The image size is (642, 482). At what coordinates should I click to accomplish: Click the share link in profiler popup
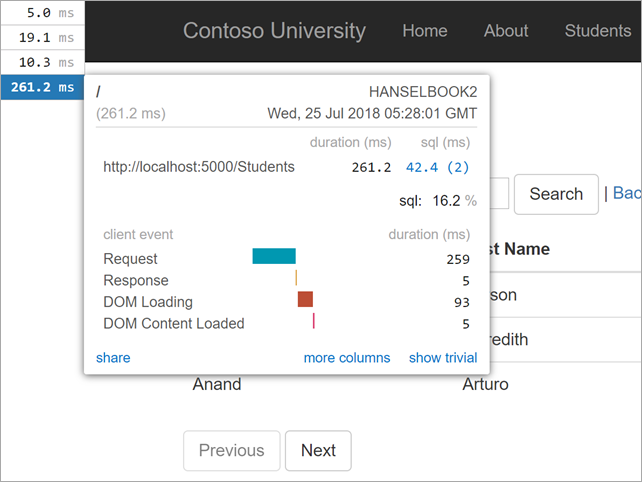(113, 358)
